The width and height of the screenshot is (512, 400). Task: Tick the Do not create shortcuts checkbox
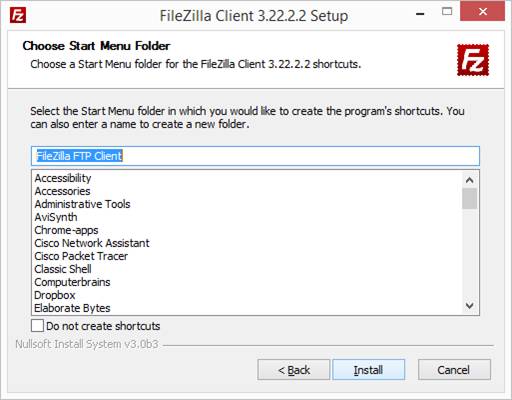37,325
